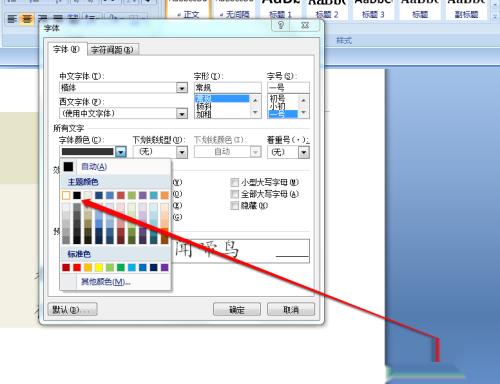The width and height of the screenshot is (500, 384).
Task: Switch to the 字符间距 tab
Action: [112, 50]
